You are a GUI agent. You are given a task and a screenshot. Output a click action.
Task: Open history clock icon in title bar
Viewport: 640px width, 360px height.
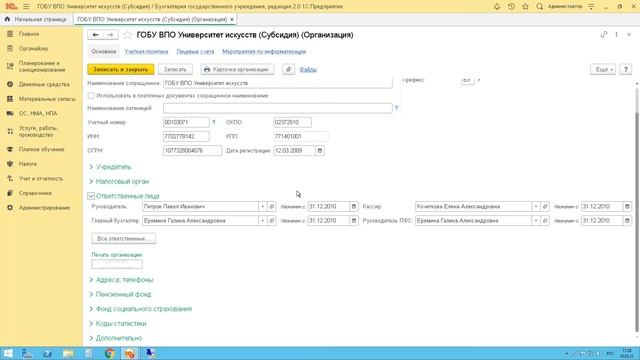tap(511, 7)
